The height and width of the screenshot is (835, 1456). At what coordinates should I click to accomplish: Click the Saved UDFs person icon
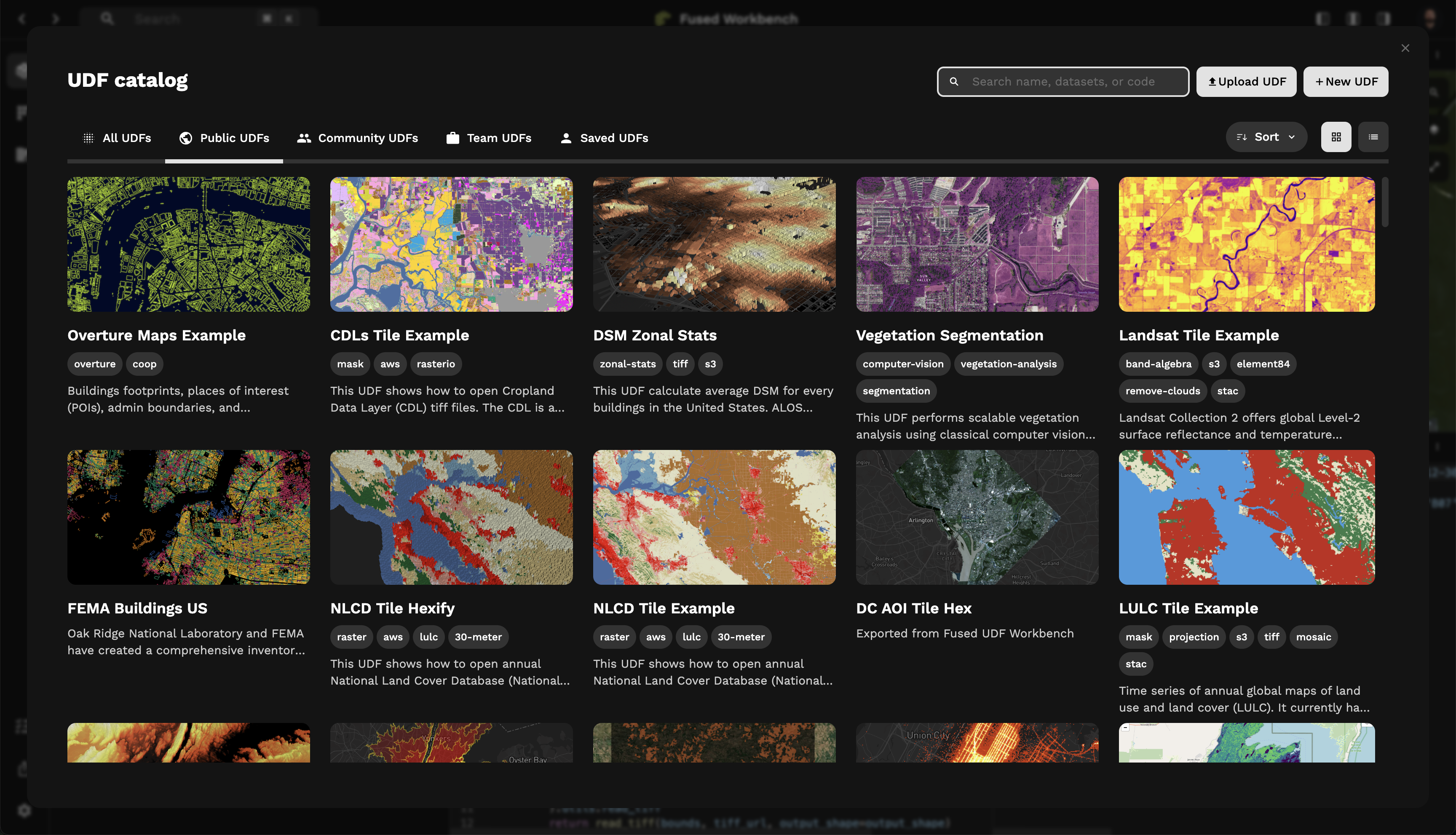[x=565, y=138]
